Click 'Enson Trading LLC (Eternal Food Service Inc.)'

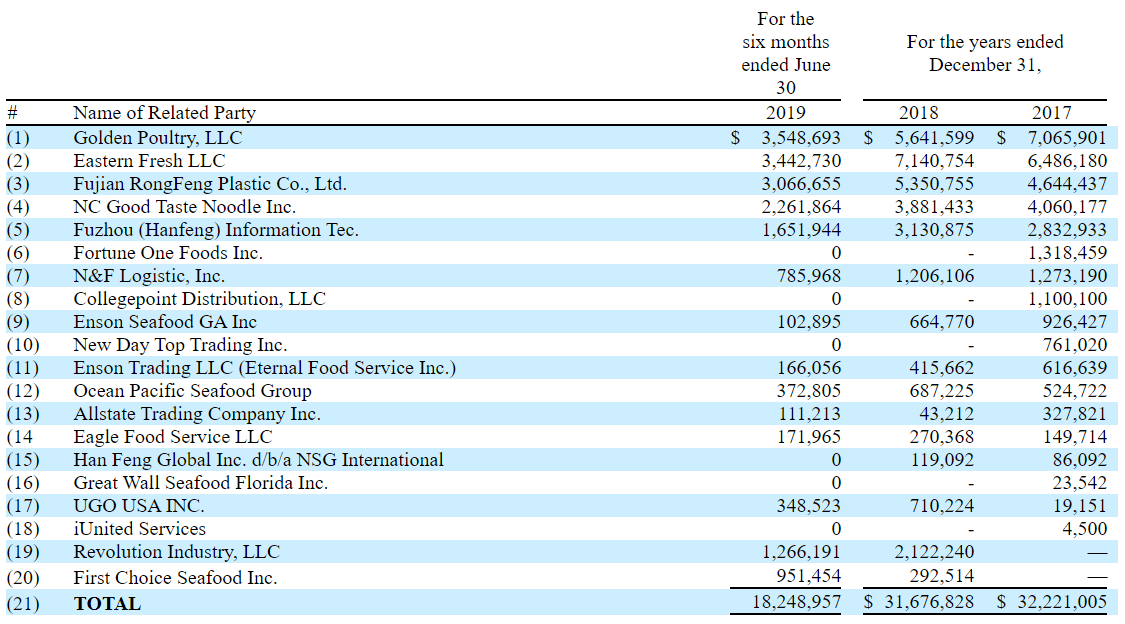(265, 367)
